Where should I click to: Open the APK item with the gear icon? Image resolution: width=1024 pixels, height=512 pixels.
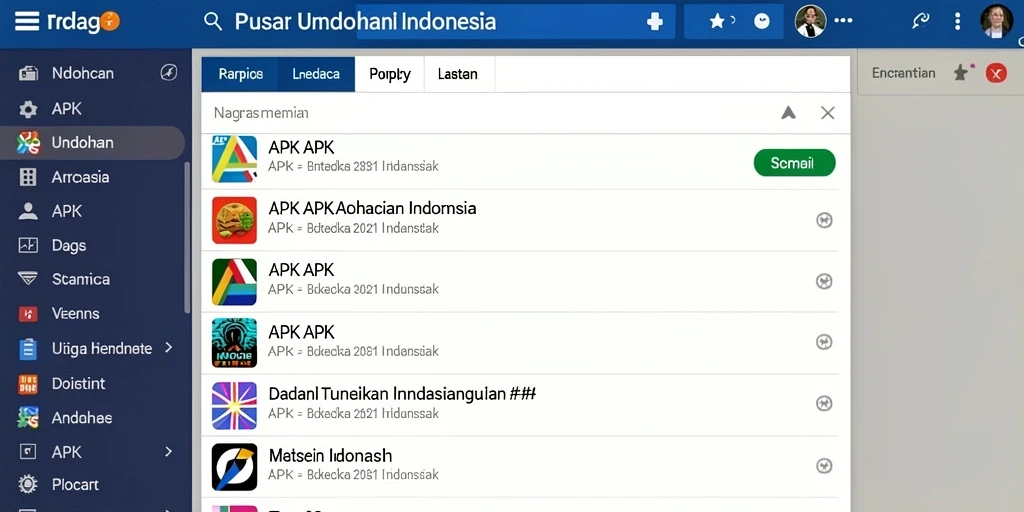tap(67, 108)
